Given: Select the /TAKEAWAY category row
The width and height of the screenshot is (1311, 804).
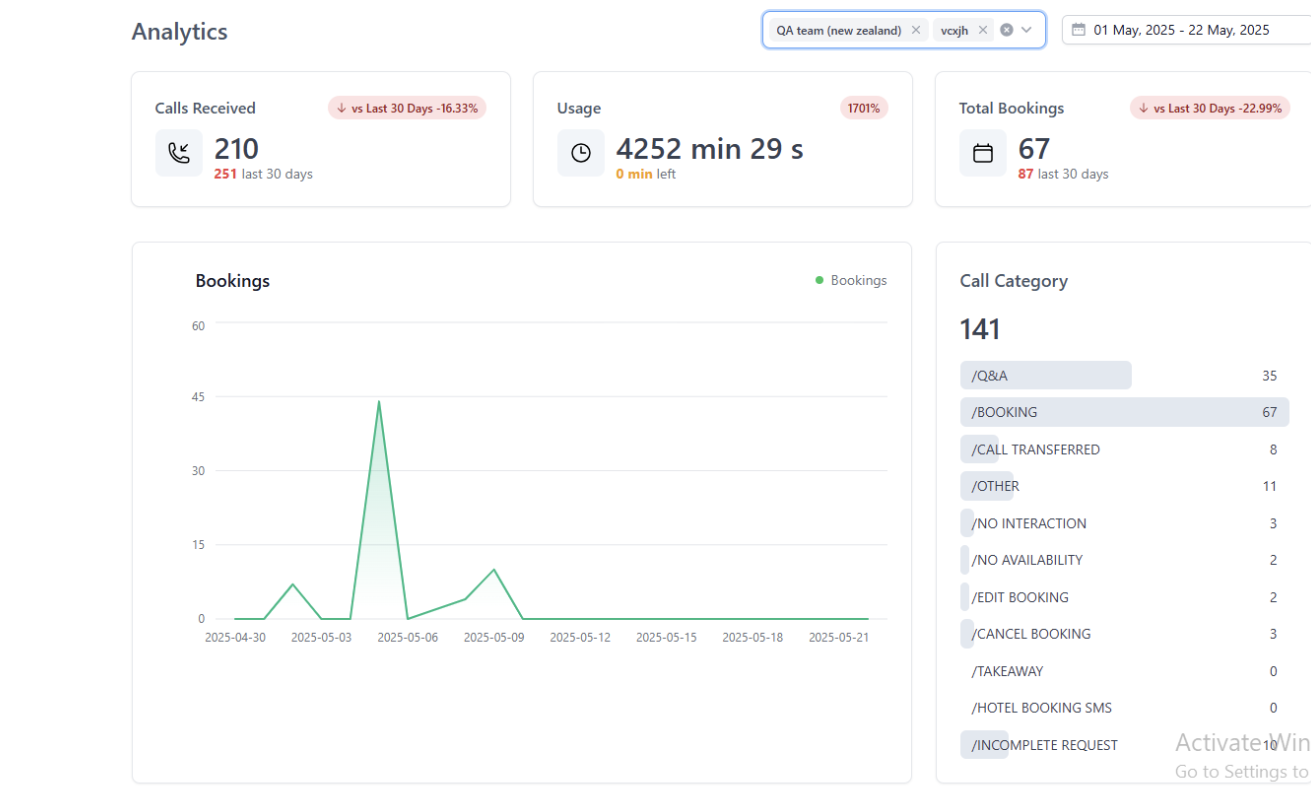Looking at the screenshot, I should pos(1124,671).
